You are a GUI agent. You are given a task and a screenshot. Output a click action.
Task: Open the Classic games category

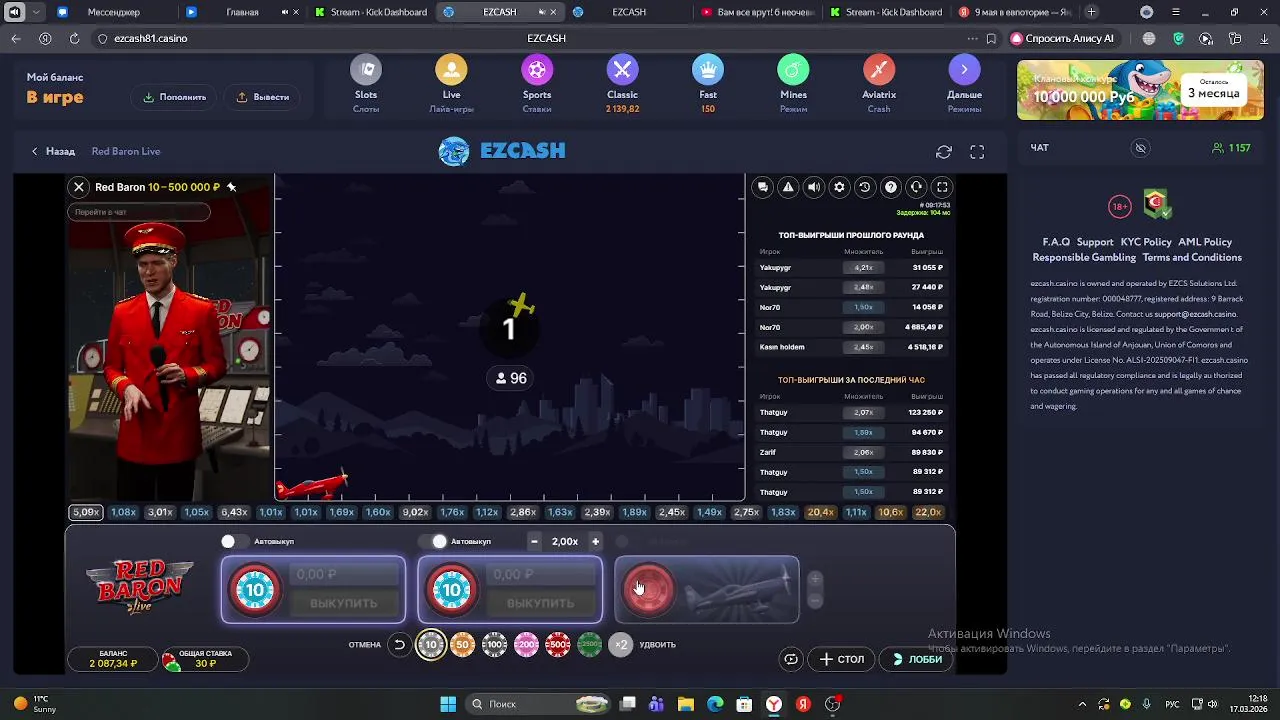pyautogui.click(x=622, y=84)
